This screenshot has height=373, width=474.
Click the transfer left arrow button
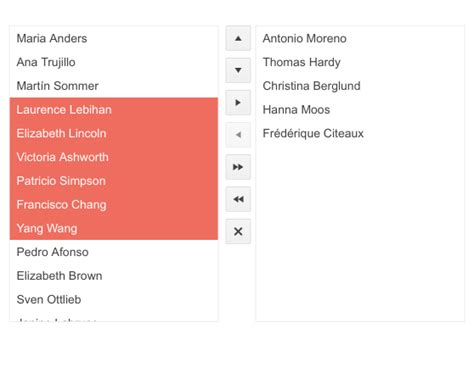(238, 135)
